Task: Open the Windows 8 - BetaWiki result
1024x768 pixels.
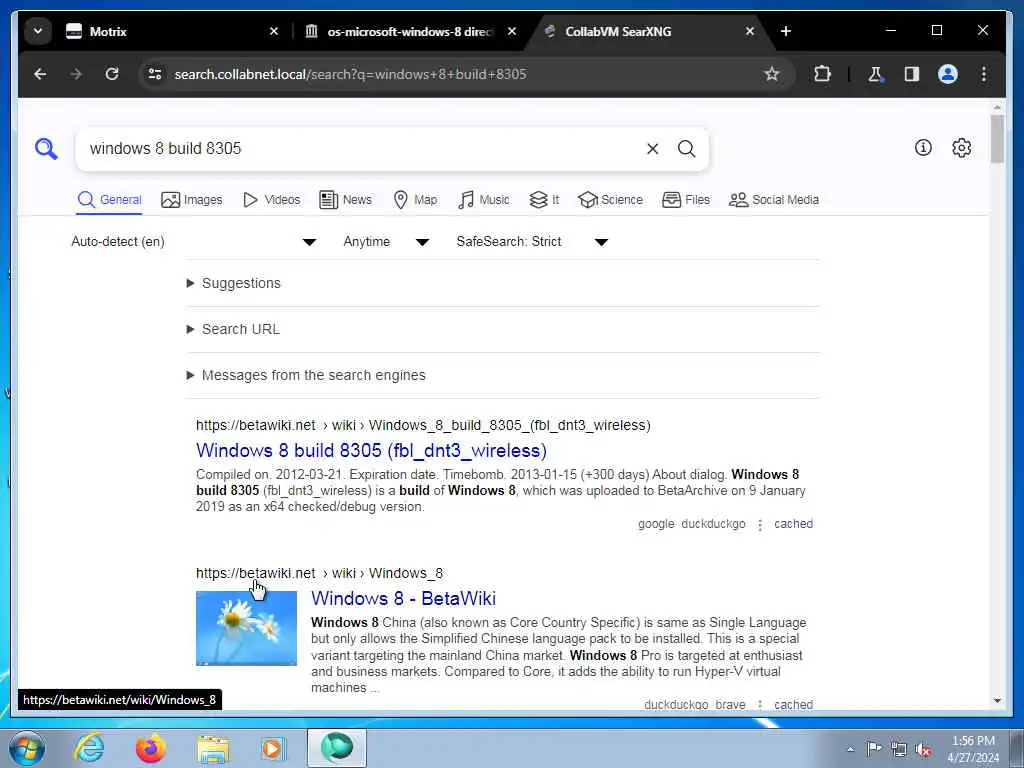Action: (x=404, y=598)
